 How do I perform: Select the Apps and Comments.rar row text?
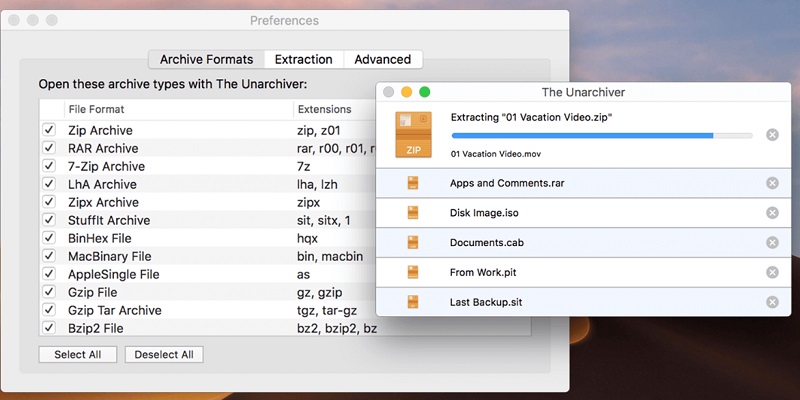pos(507,183)
